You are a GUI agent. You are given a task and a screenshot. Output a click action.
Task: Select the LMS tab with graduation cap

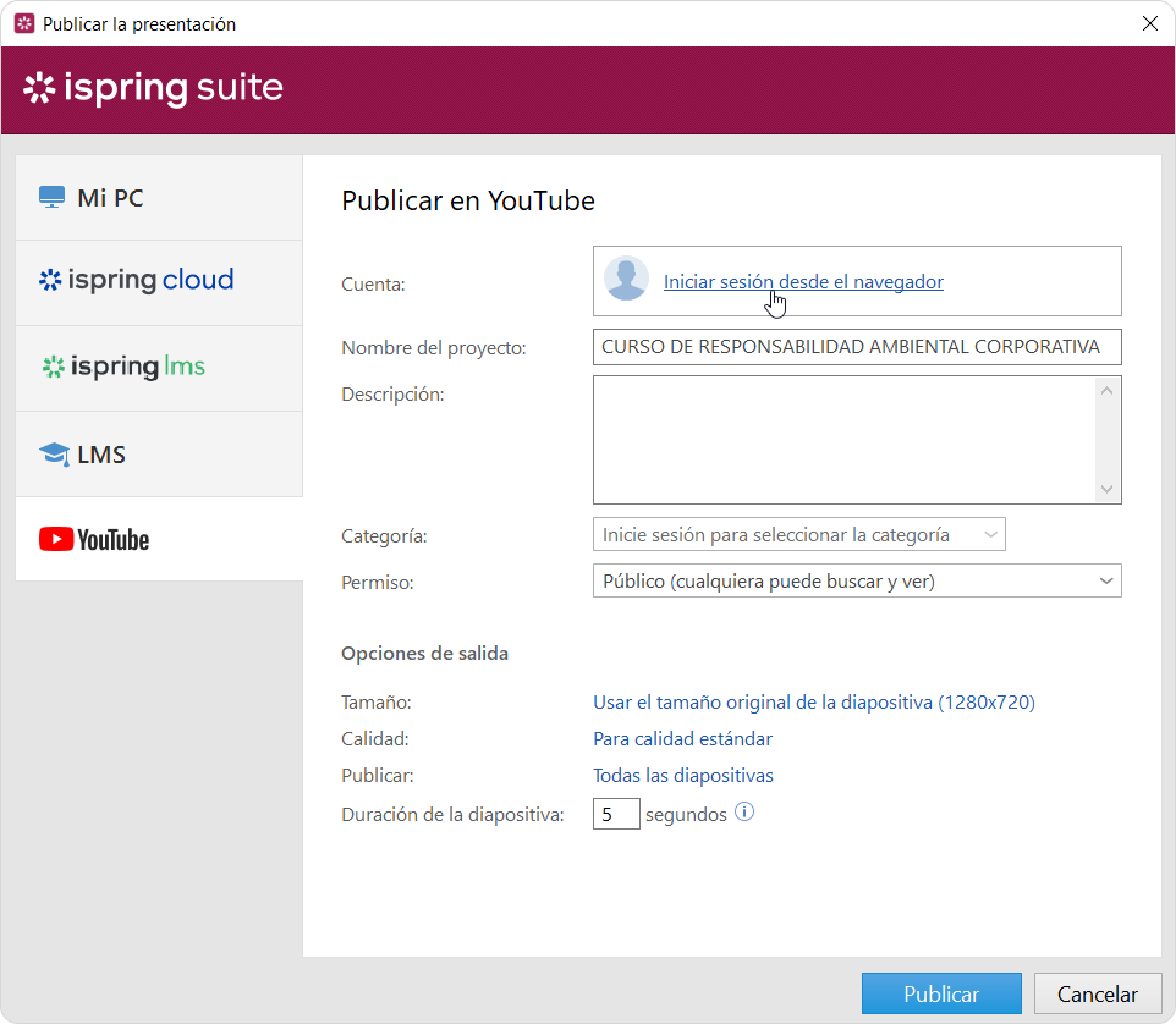pyautogui.click(x=159, y=454)
